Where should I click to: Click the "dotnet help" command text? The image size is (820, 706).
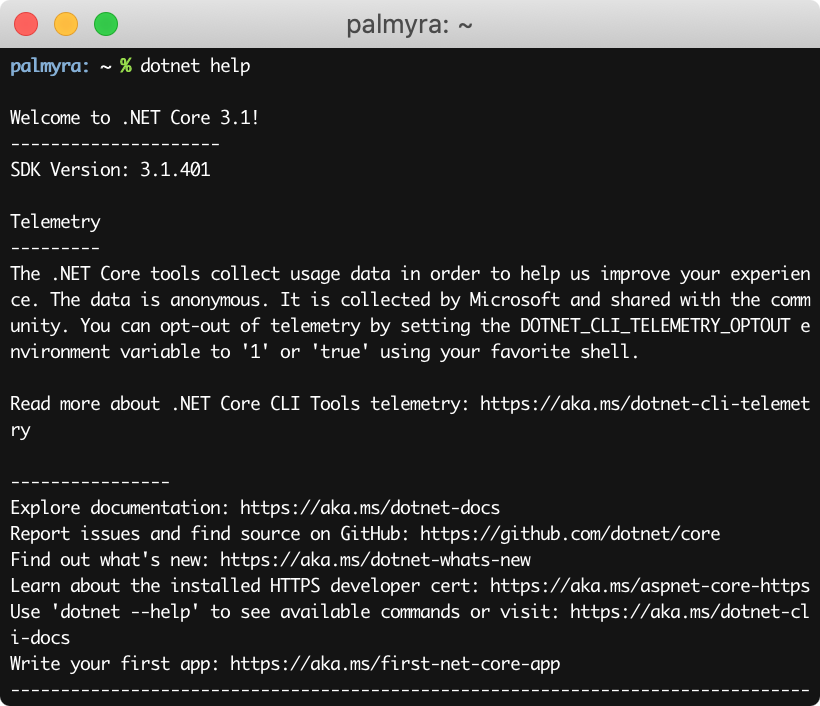195,66
